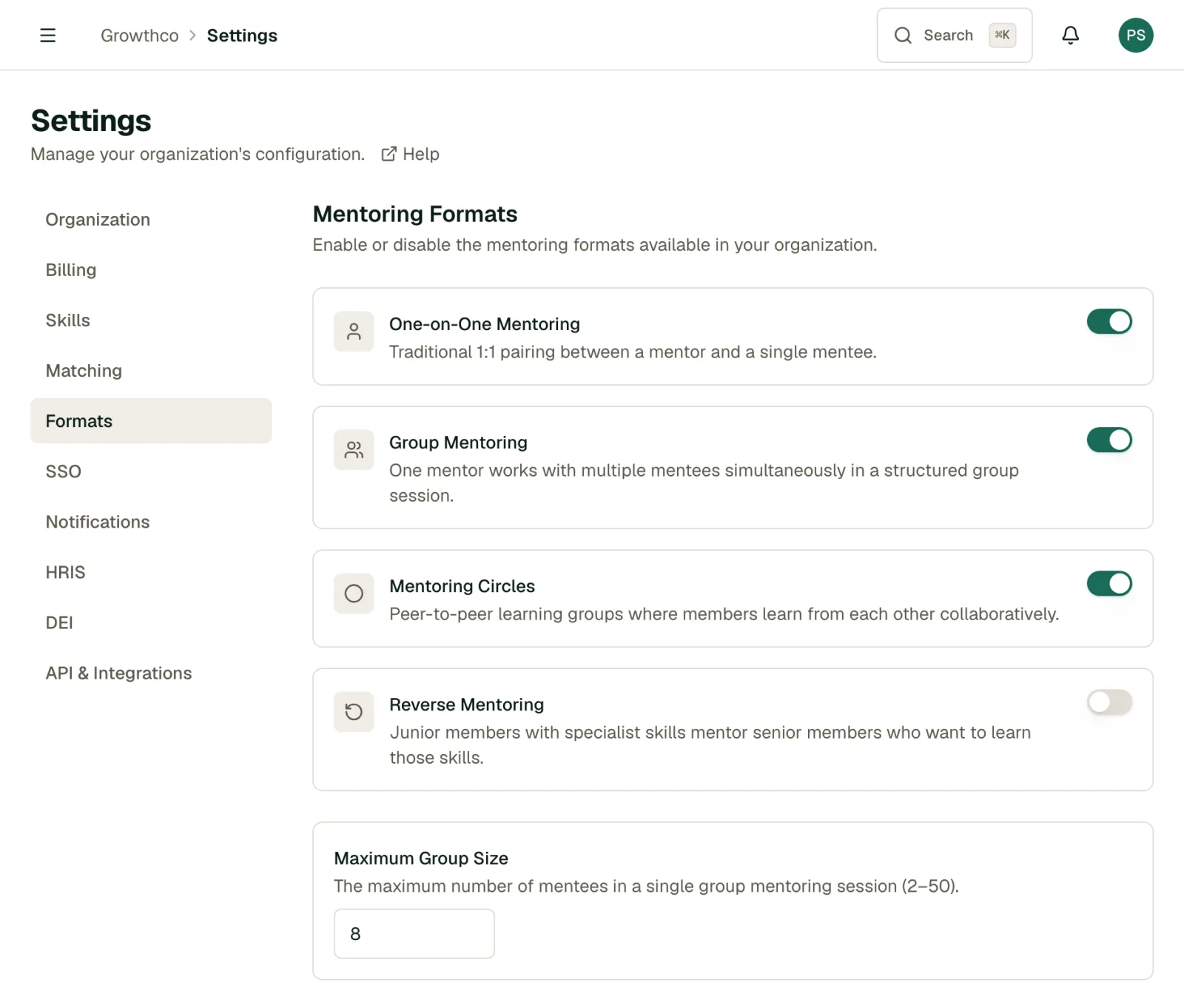
Task: Click the Settings page heading
Action: point(91,121)
